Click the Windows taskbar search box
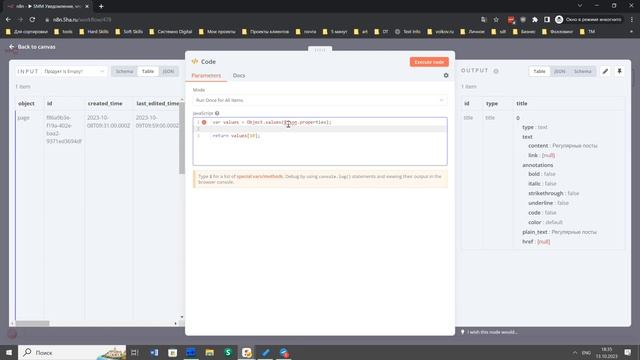This screenshot has width=640, height=360. coord(72,352)
